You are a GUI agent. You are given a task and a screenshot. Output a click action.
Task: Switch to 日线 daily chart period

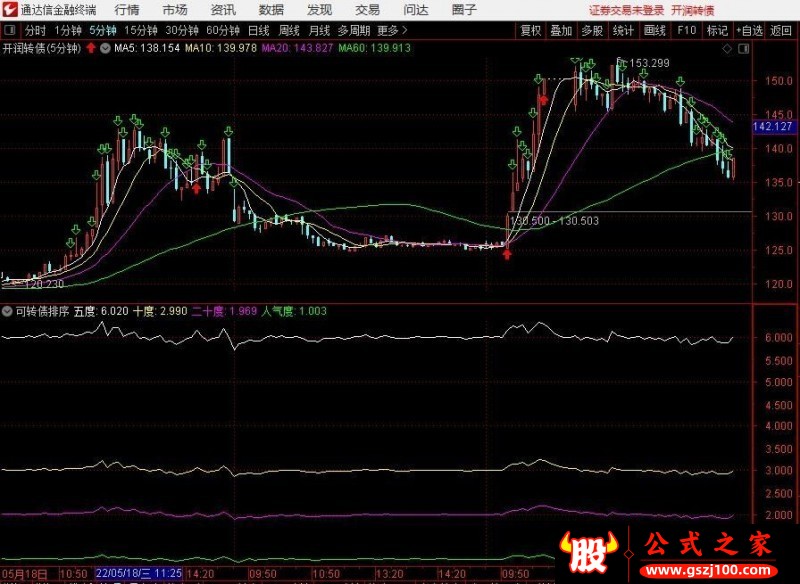[258, 30]
